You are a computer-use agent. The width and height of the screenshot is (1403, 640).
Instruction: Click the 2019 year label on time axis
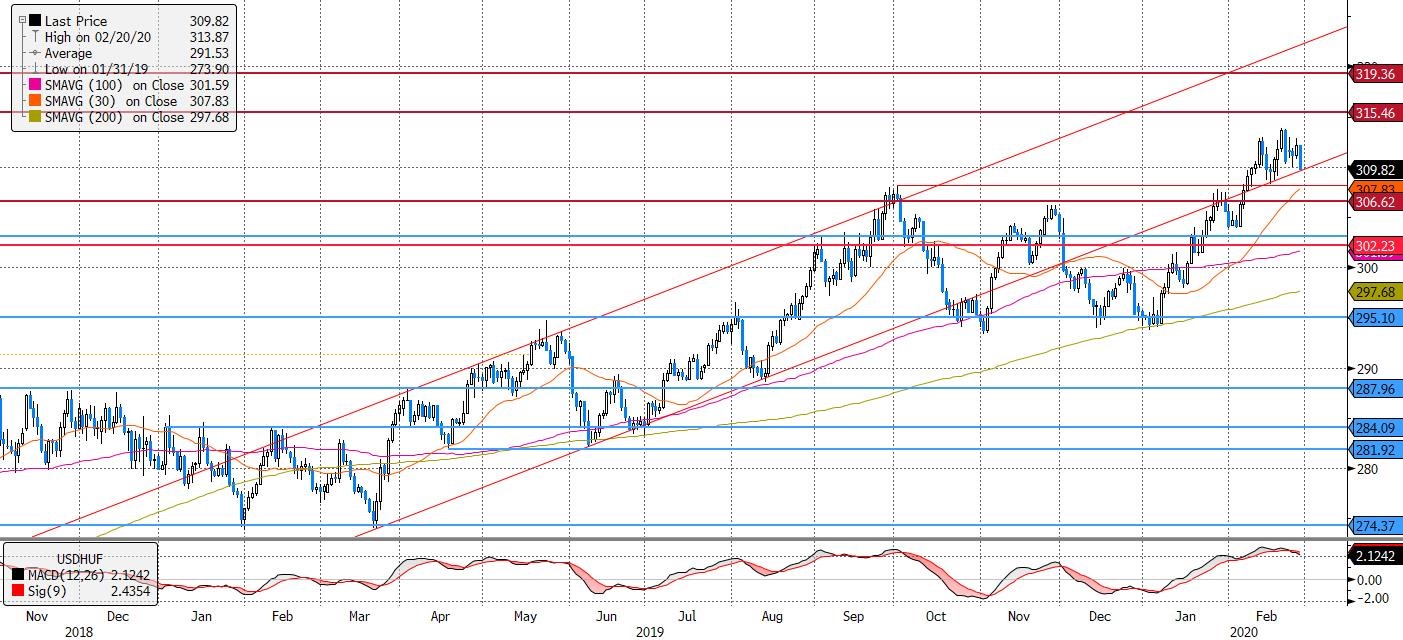tap(650, 632)
